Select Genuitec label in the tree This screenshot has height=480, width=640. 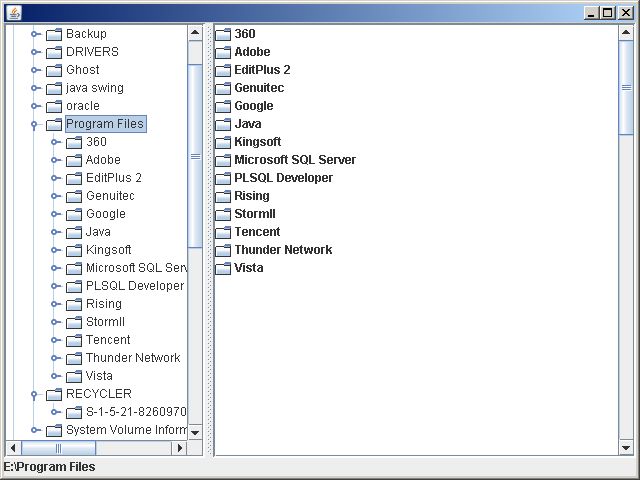110,196
